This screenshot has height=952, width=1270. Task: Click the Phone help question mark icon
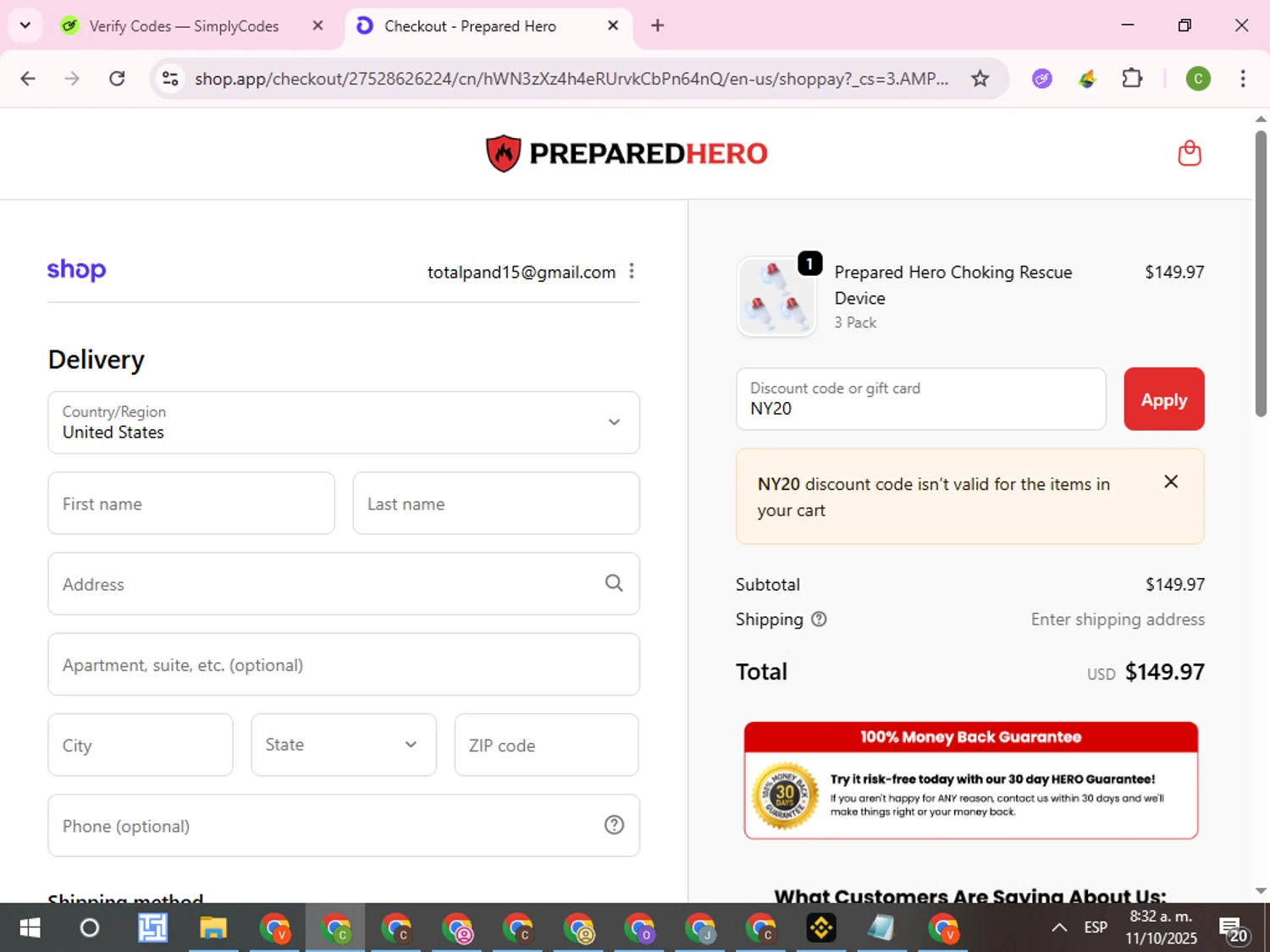(x=614, y=825)
